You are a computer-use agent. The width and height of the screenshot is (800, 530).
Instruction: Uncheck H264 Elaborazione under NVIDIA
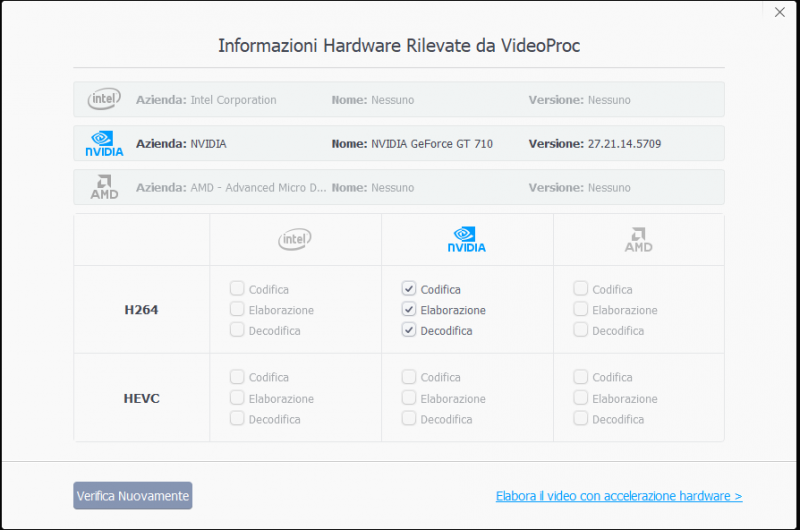click(x=409, y=309)
